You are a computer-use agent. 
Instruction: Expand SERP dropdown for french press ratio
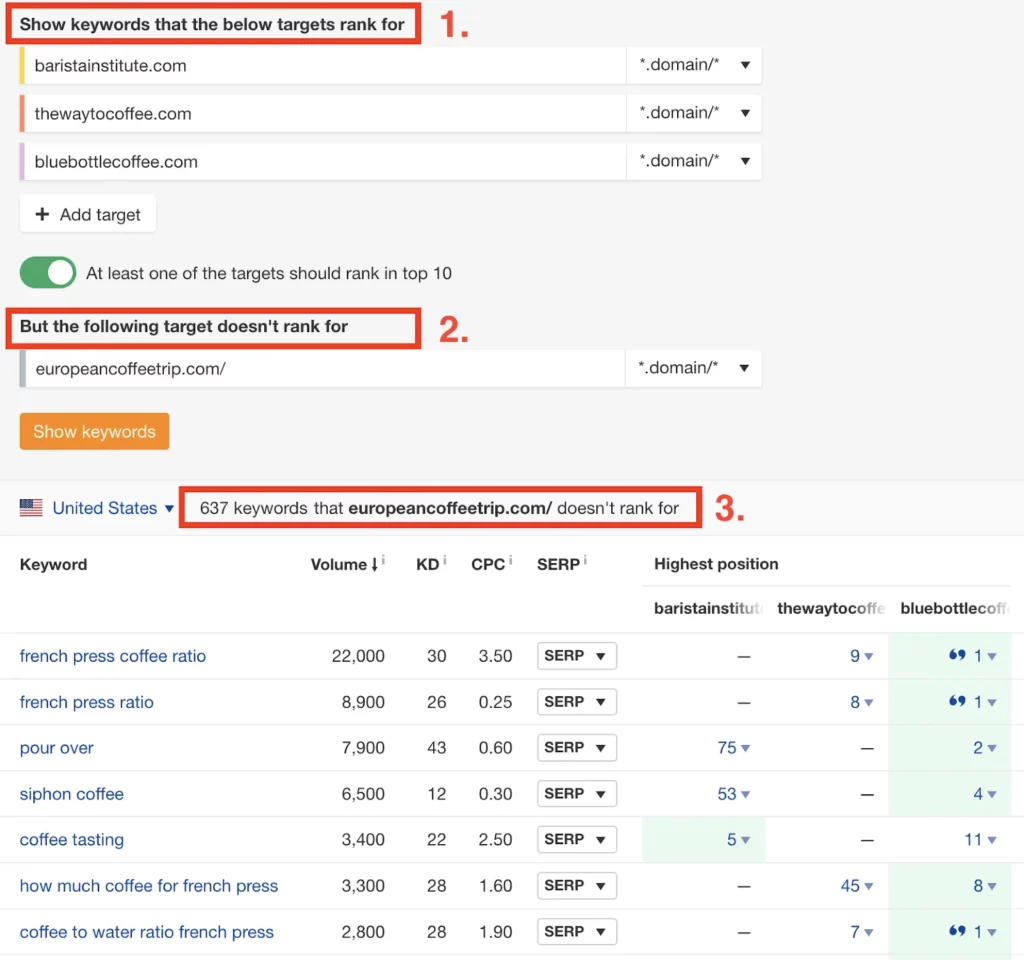tap(577, 702)
